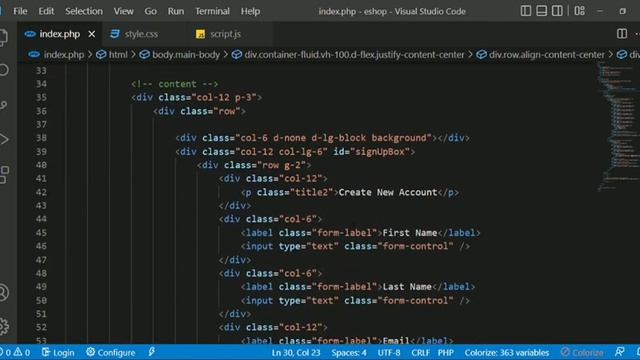Click CRLF end of line setting
Image resolution: width=640 pixels, height=360 pixels.
420,353
